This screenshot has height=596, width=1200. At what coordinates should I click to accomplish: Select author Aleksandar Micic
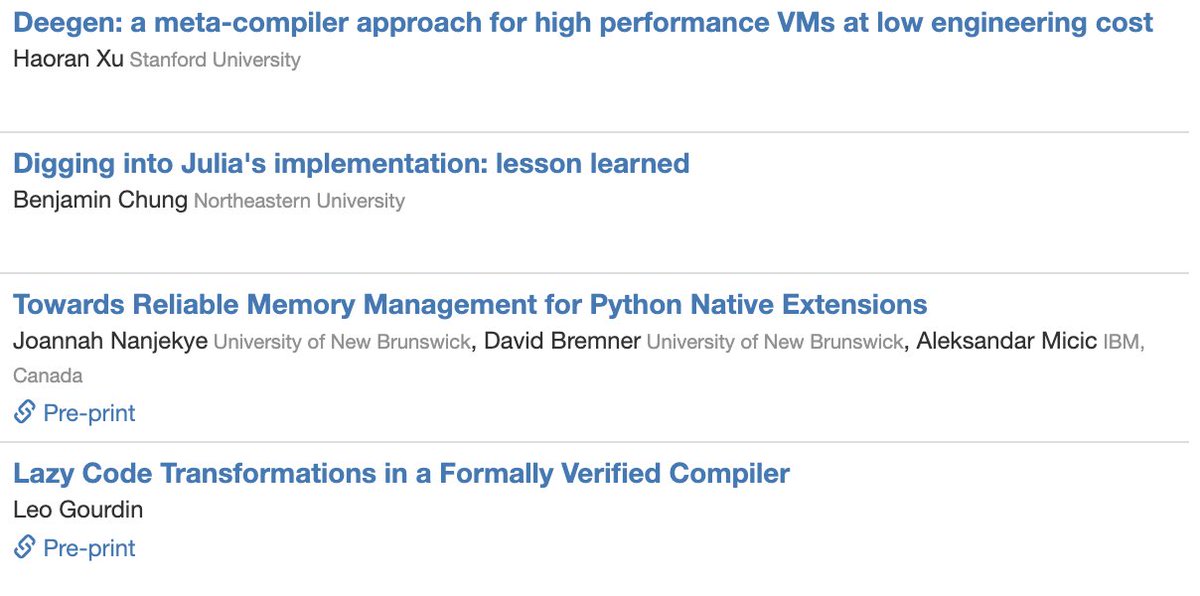1006,341
